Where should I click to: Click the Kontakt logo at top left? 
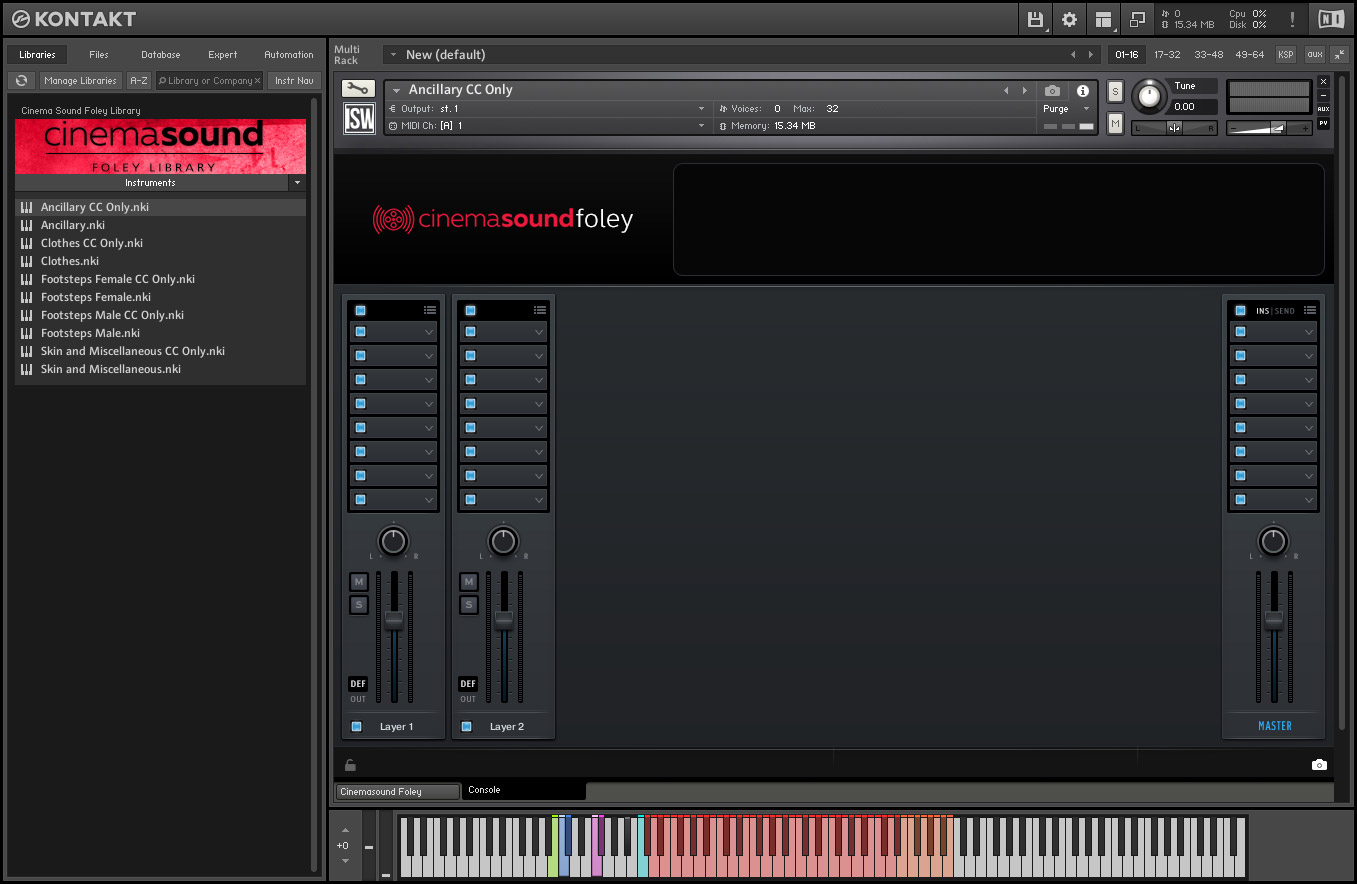pyautogui.click(x=74, y=19)
